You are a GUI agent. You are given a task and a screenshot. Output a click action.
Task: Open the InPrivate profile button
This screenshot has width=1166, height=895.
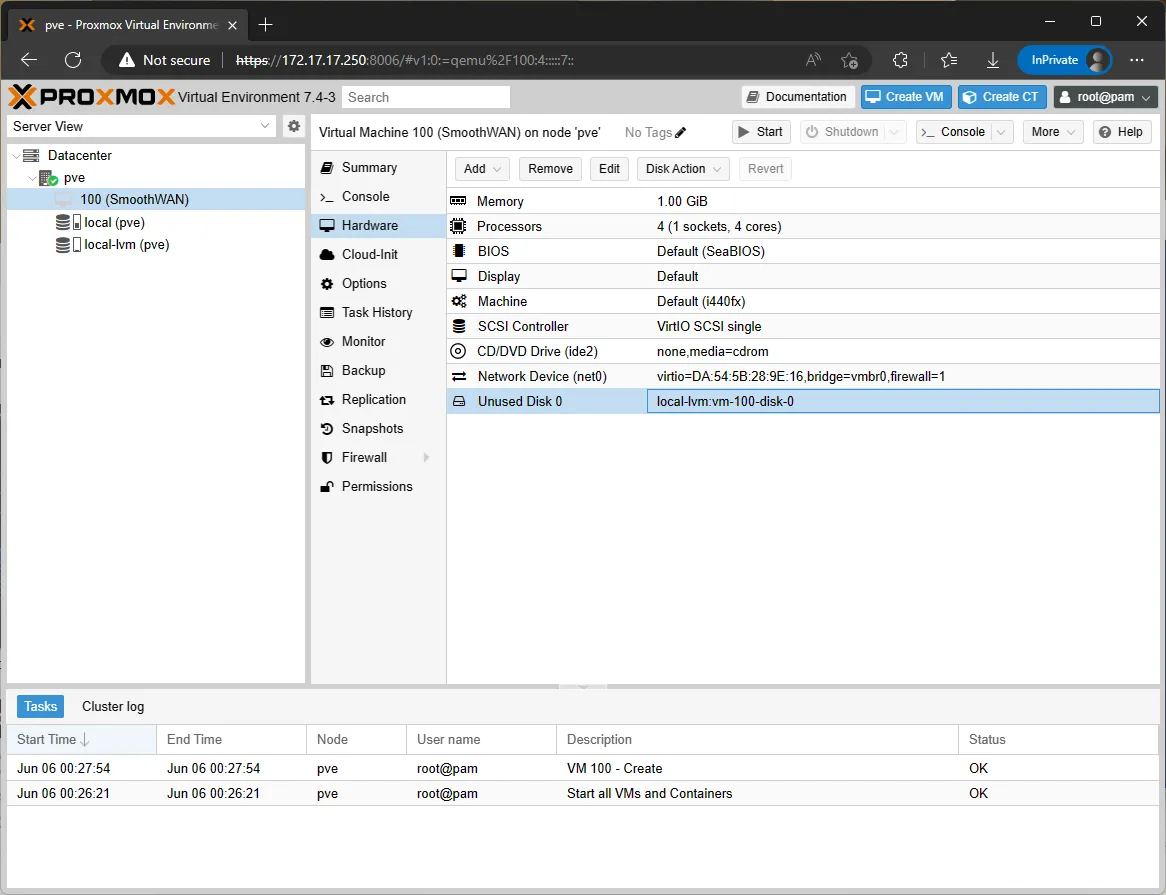[1064, 60]
